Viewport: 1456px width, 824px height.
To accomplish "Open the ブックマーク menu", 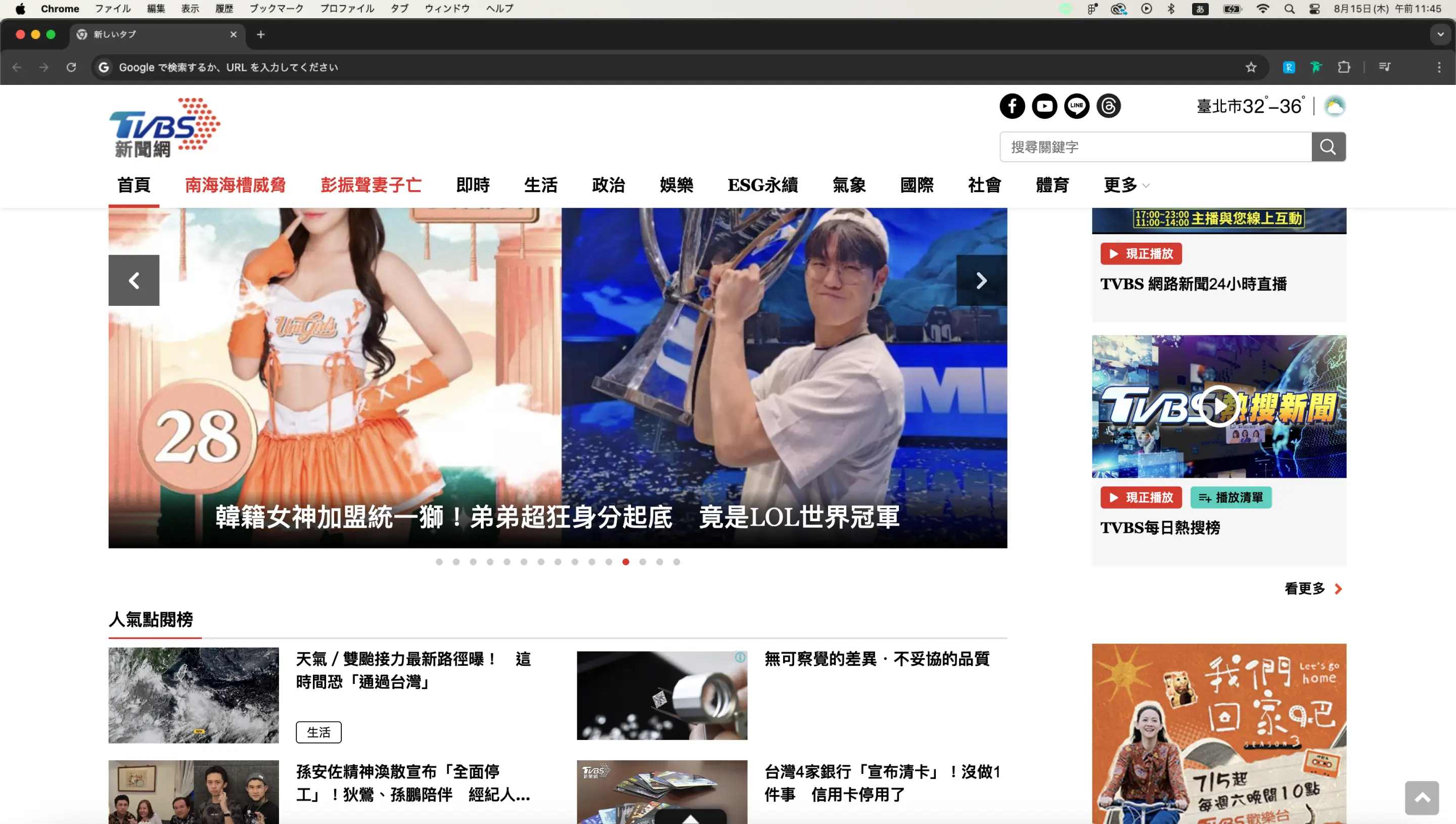I will tap(276, 9).
